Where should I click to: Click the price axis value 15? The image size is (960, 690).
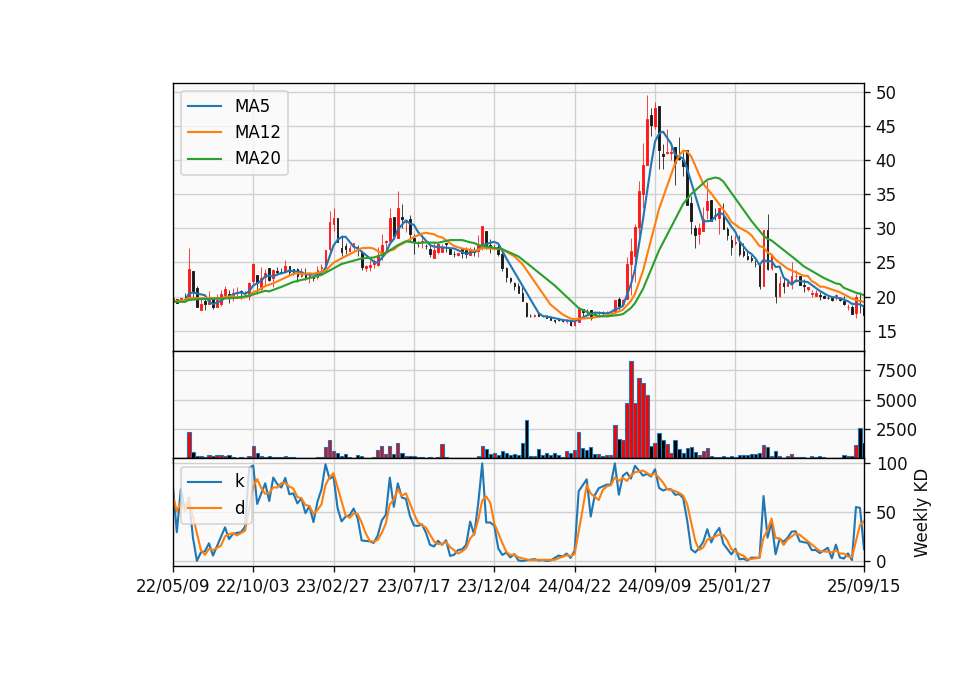(x=886, y=332)
